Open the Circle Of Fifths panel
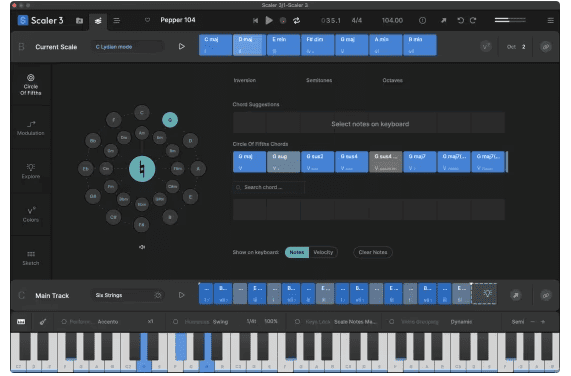The height and width of the screenshot is (376, 571). click(31, 84)
